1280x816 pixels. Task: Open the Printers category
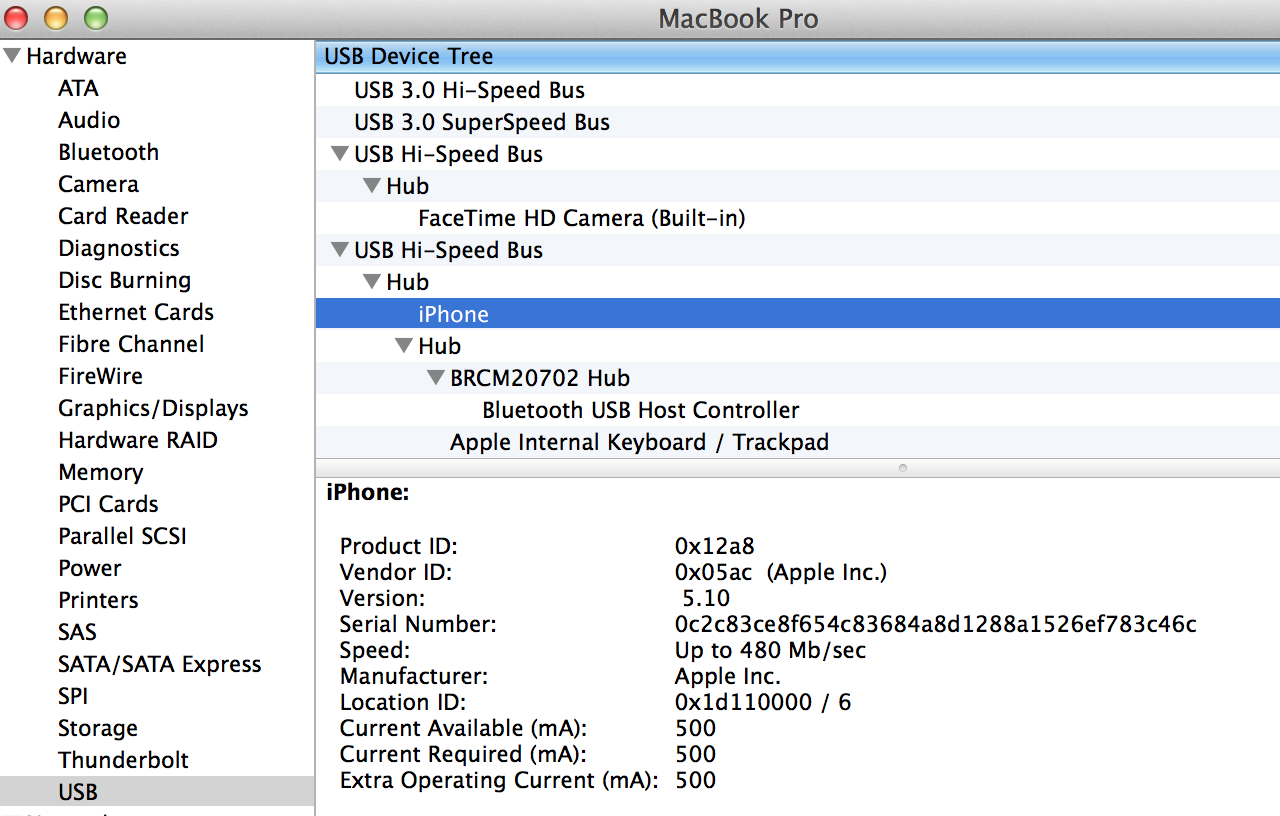98,600
